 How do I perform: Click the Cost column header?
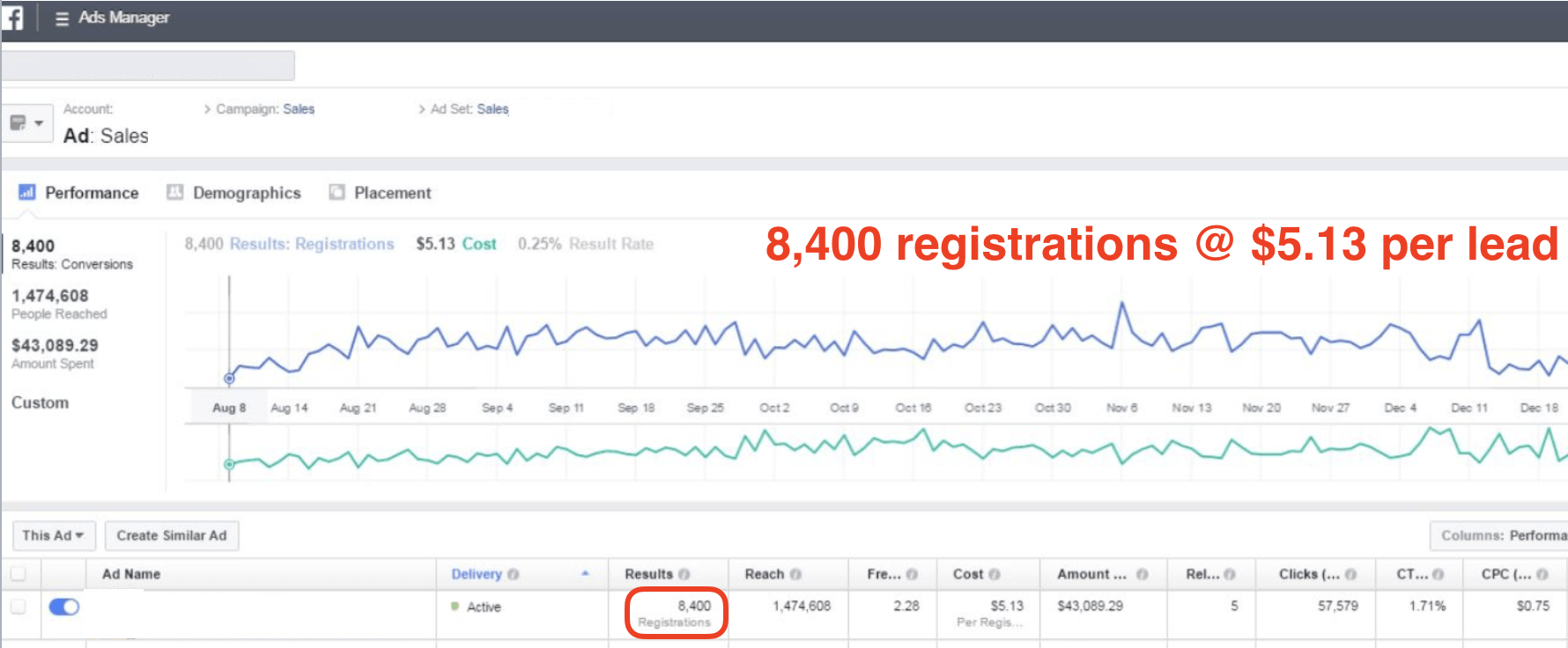pos(968,574)
